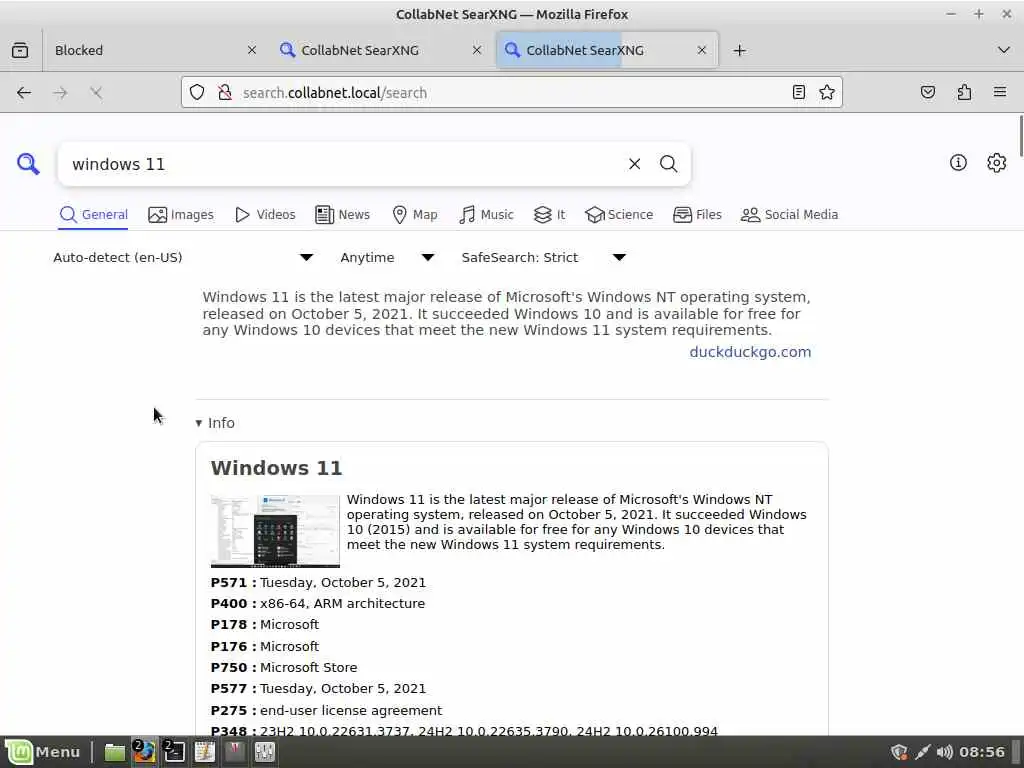The height and width of the screenshot is (768, 1024).
Task: Open terminal from taskbar
Action: pos(174,752)
